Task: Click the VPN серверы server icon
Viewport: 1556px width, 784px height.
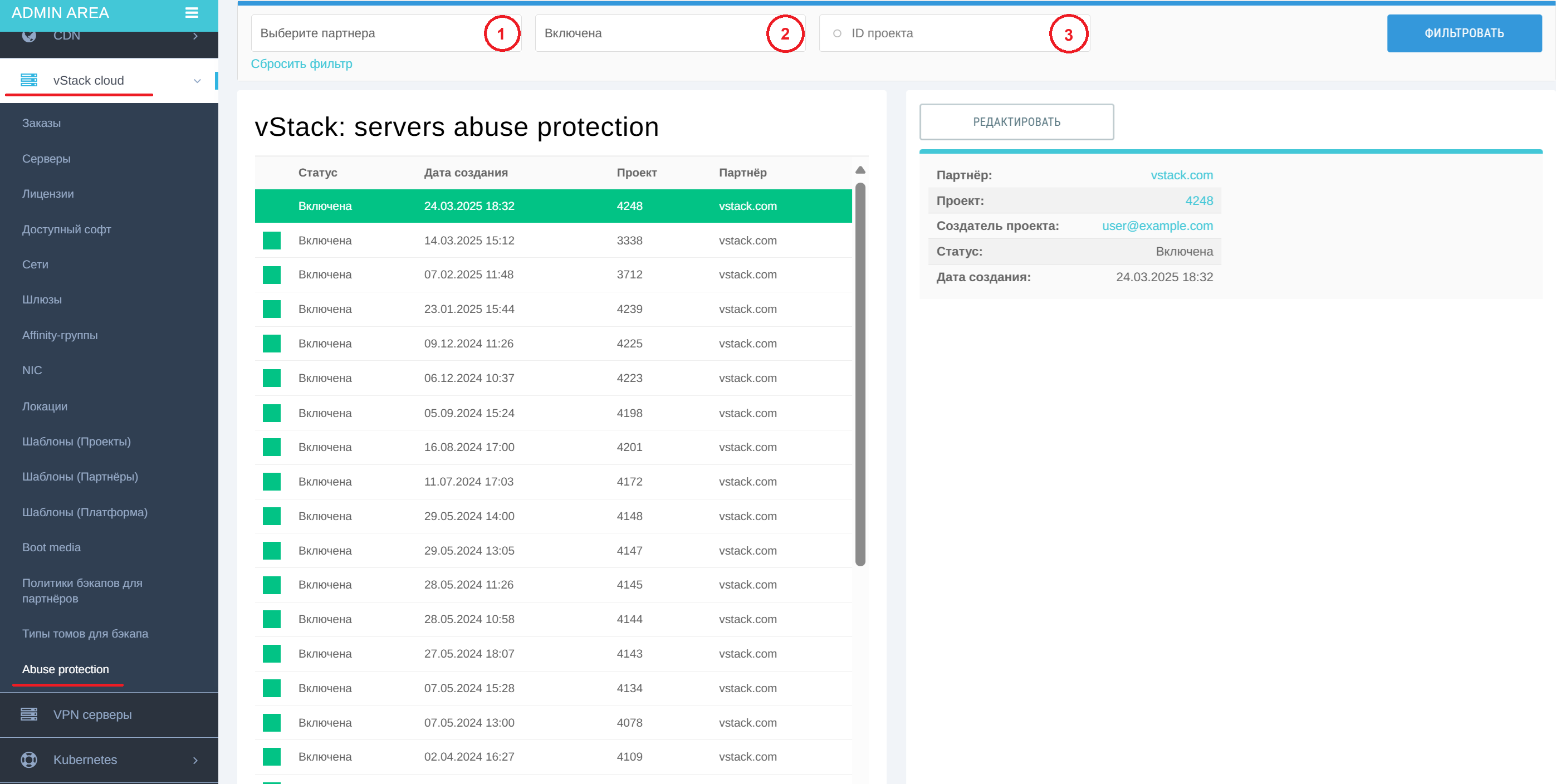Action: point(28,714)
